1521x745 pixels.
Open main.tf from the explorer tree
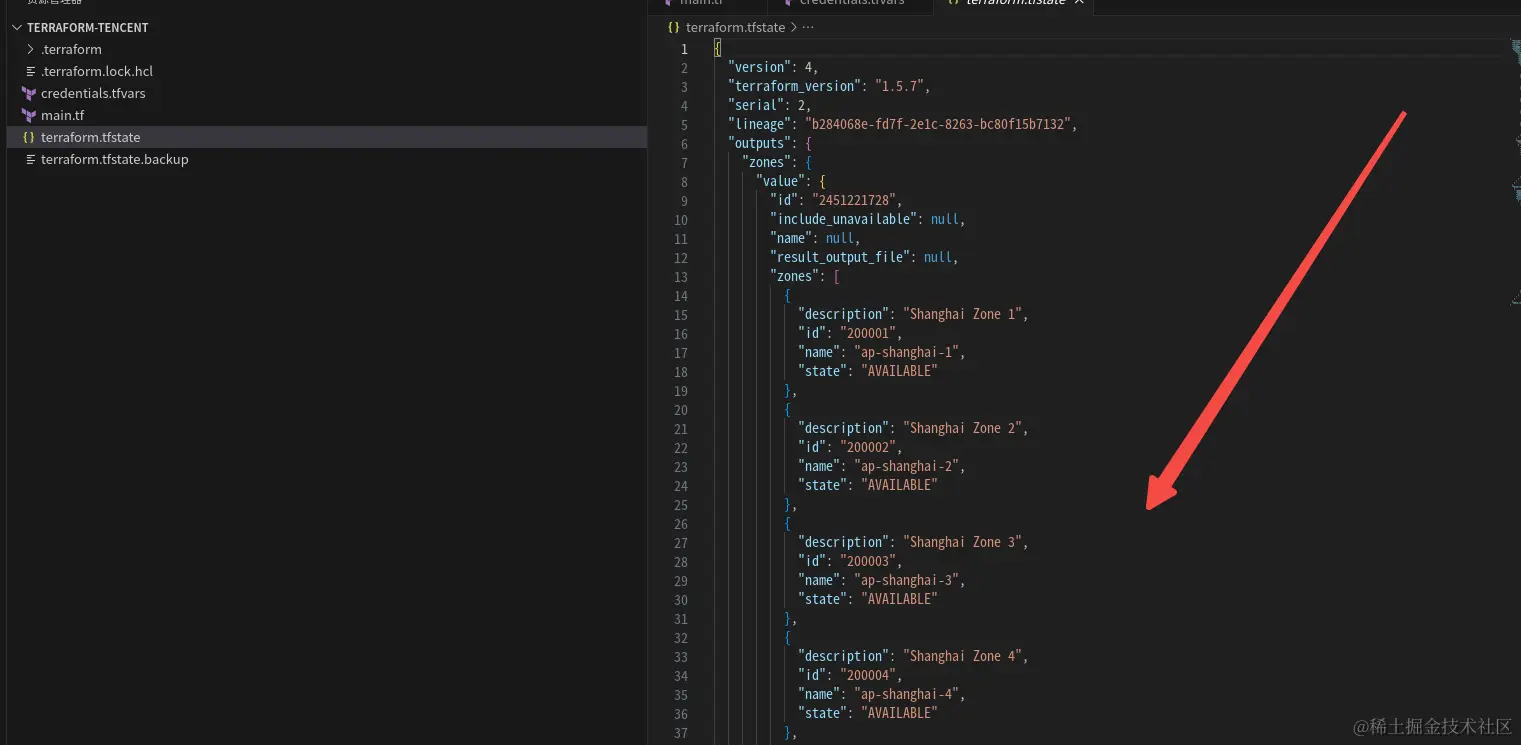pyautogui.click(x=62, y=115)
